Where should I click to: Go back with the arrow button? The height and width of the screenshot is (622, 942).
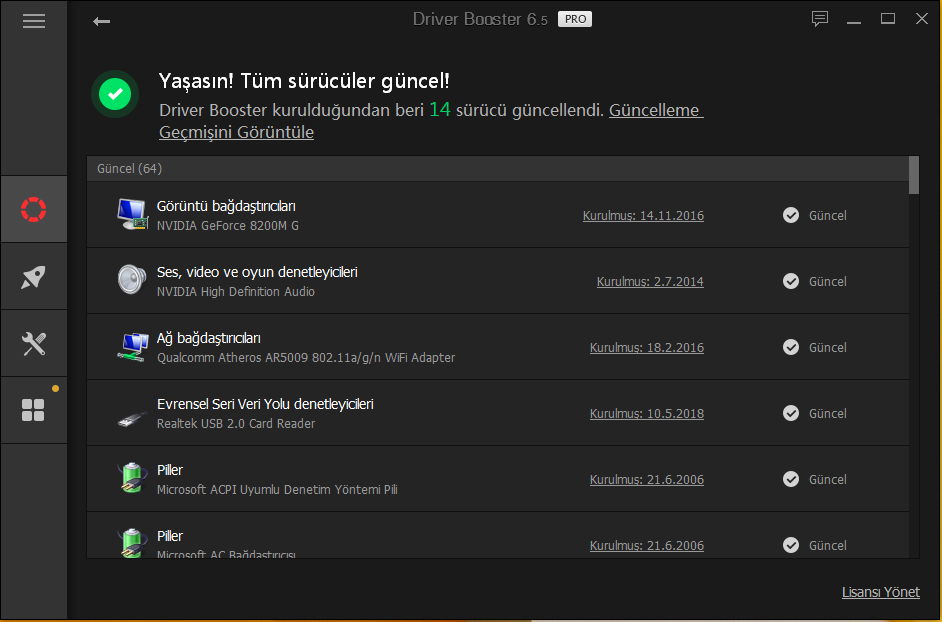click(102, 22)
